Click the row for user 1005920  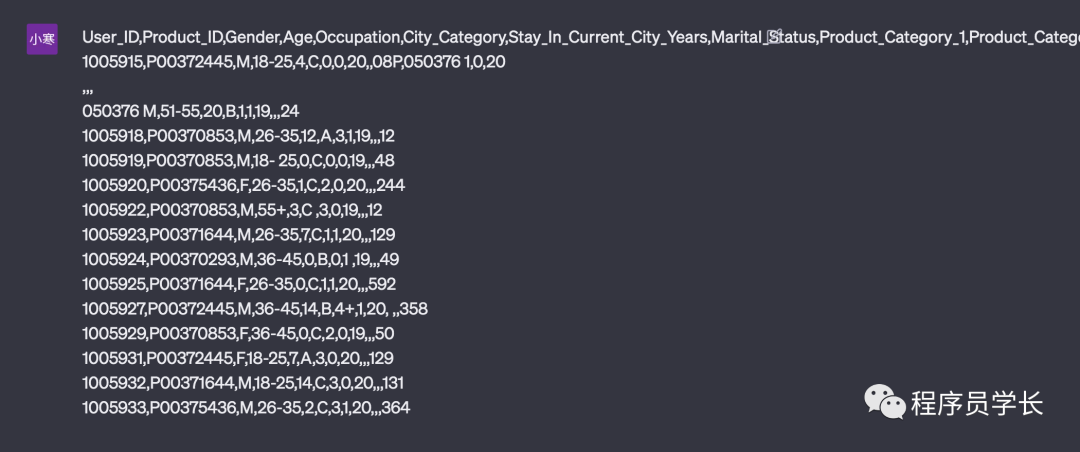coord(243,185)
